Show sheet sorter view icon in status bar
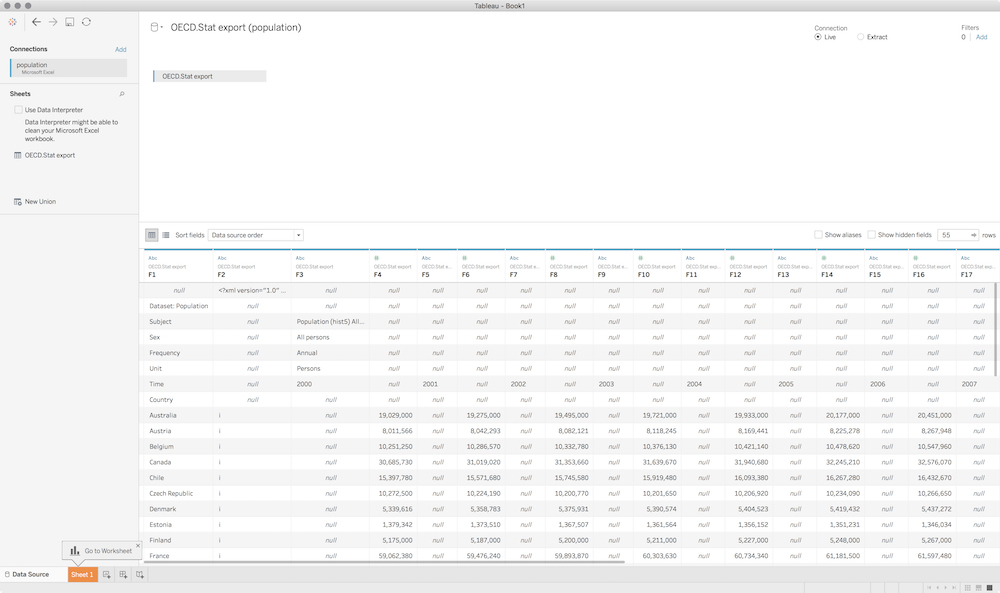The height and width of the screenshot is (593, 1000). (967, 588)
